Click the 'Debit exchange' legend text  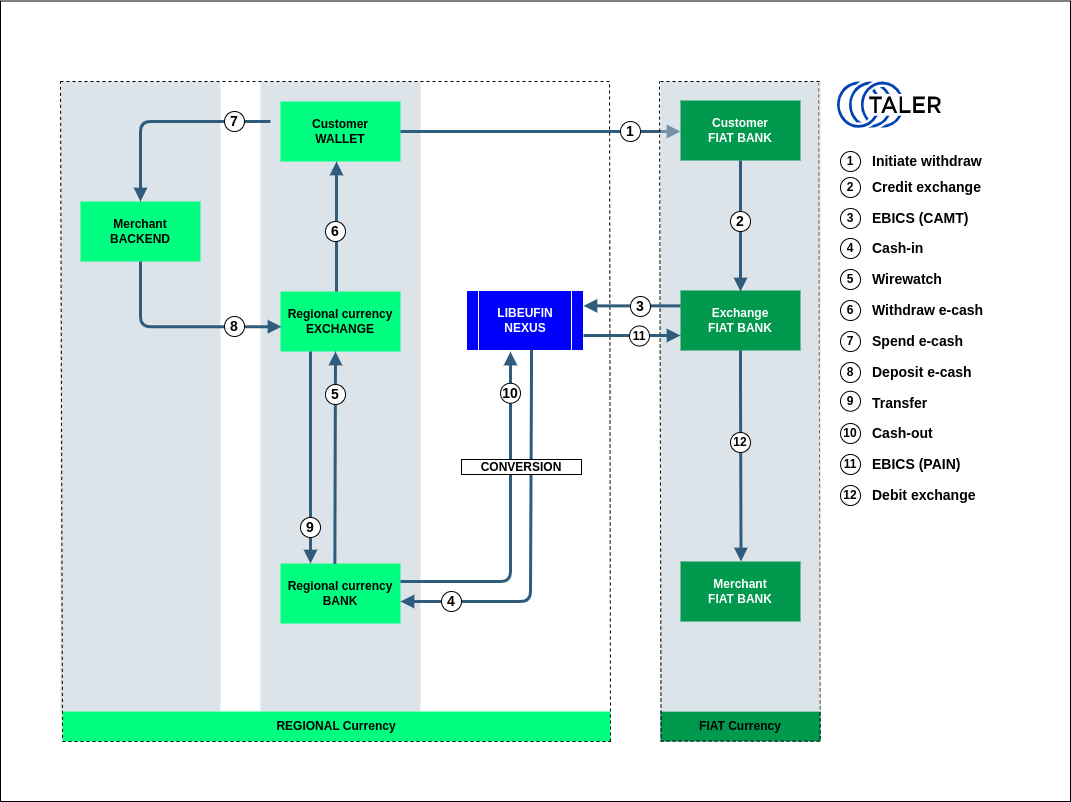923,495
